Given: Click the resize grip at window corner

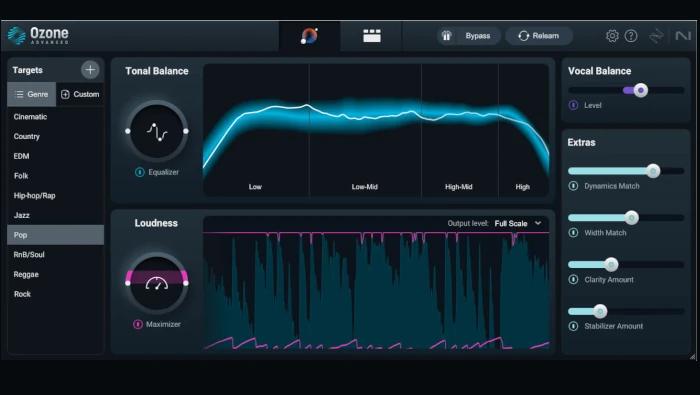Looking at the screenshot, I should coord(692,356).
